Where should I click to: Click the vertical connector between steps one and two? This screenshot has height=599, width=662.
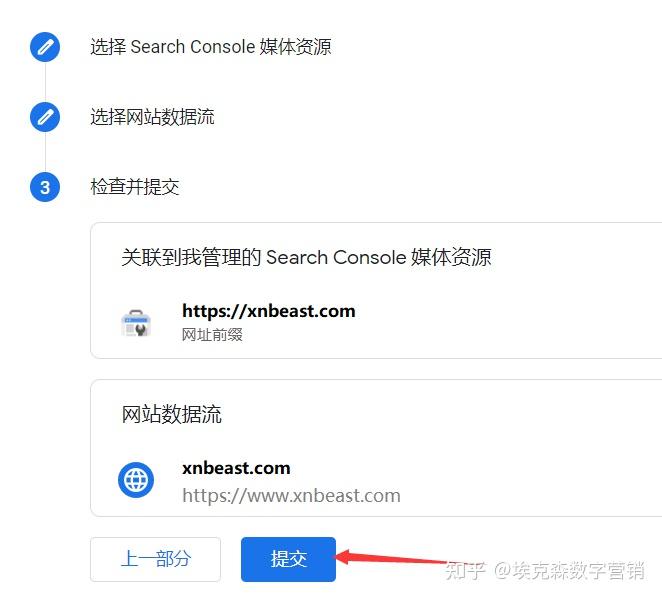[x=45, y=82]
